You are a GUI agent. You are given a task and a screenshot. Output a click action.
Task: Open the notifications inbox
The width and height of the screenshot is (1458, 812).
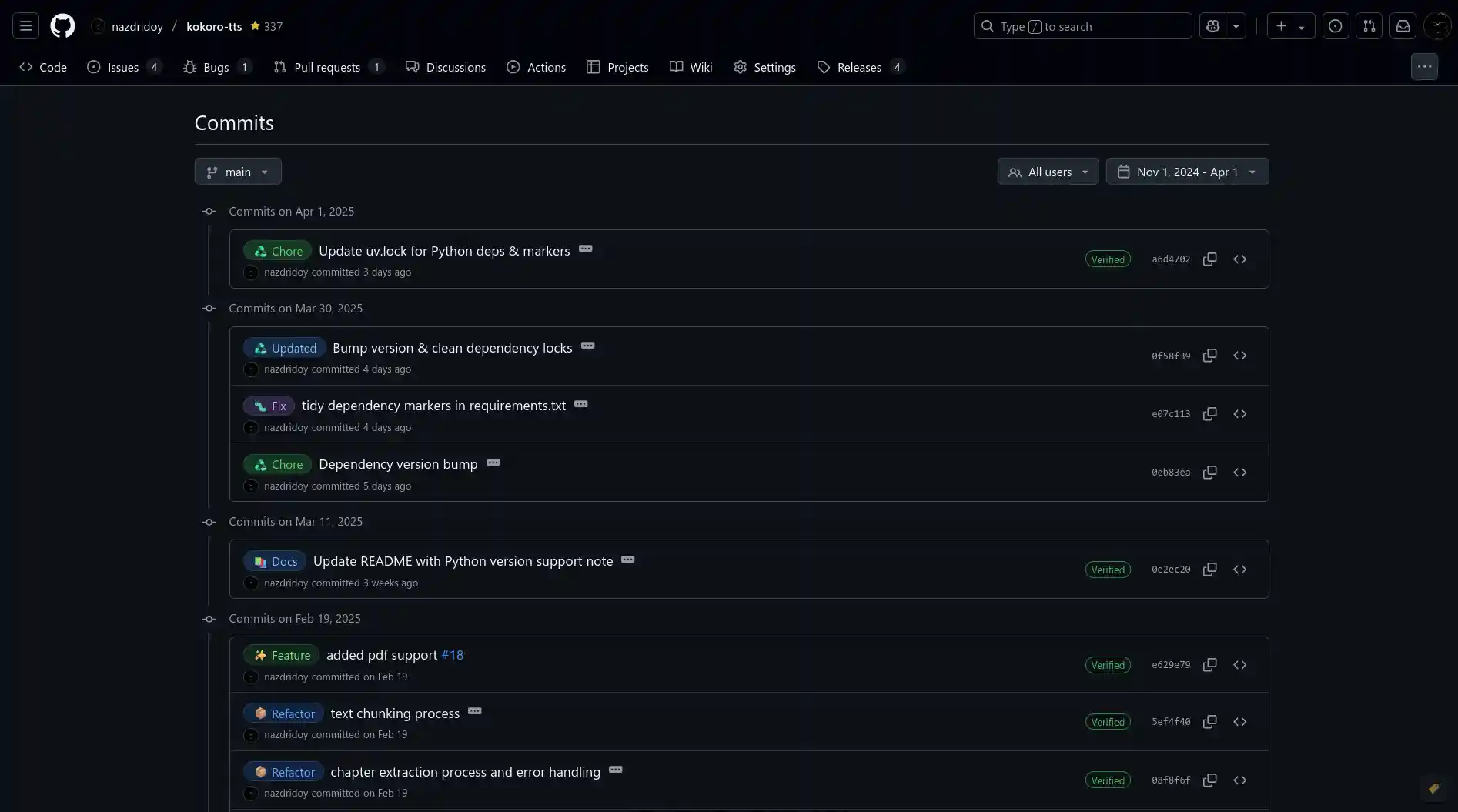tap(1403, 26)
